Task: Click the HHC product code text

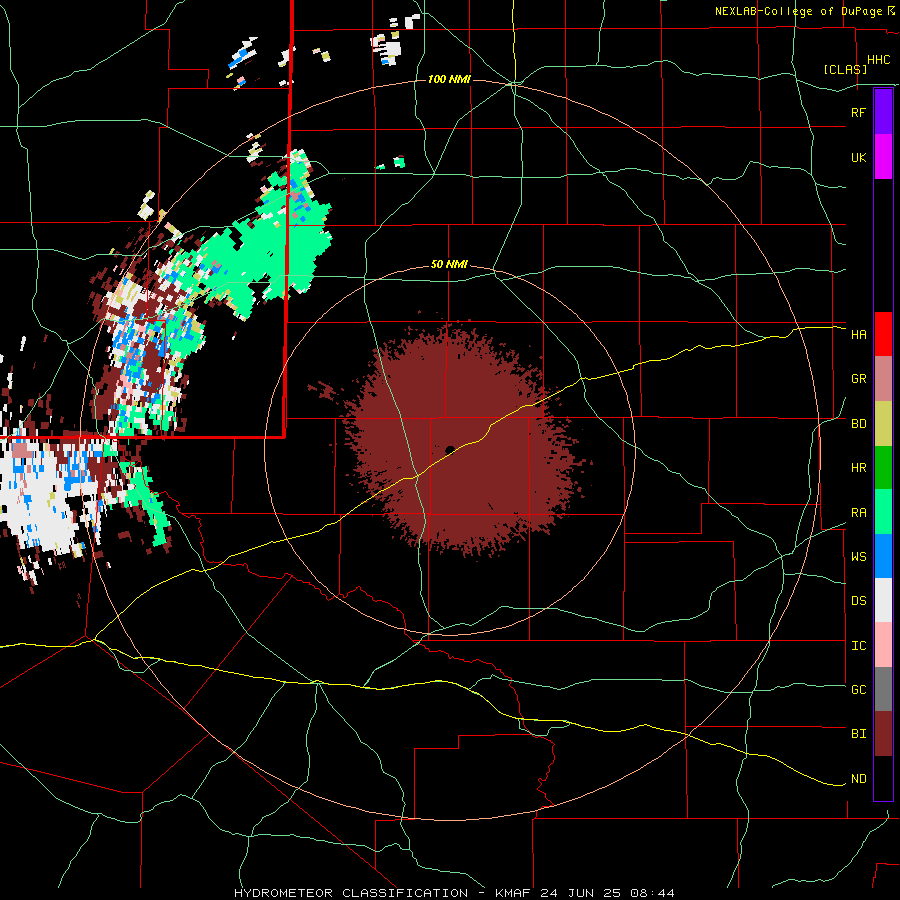Action: [x=878, y=60]
